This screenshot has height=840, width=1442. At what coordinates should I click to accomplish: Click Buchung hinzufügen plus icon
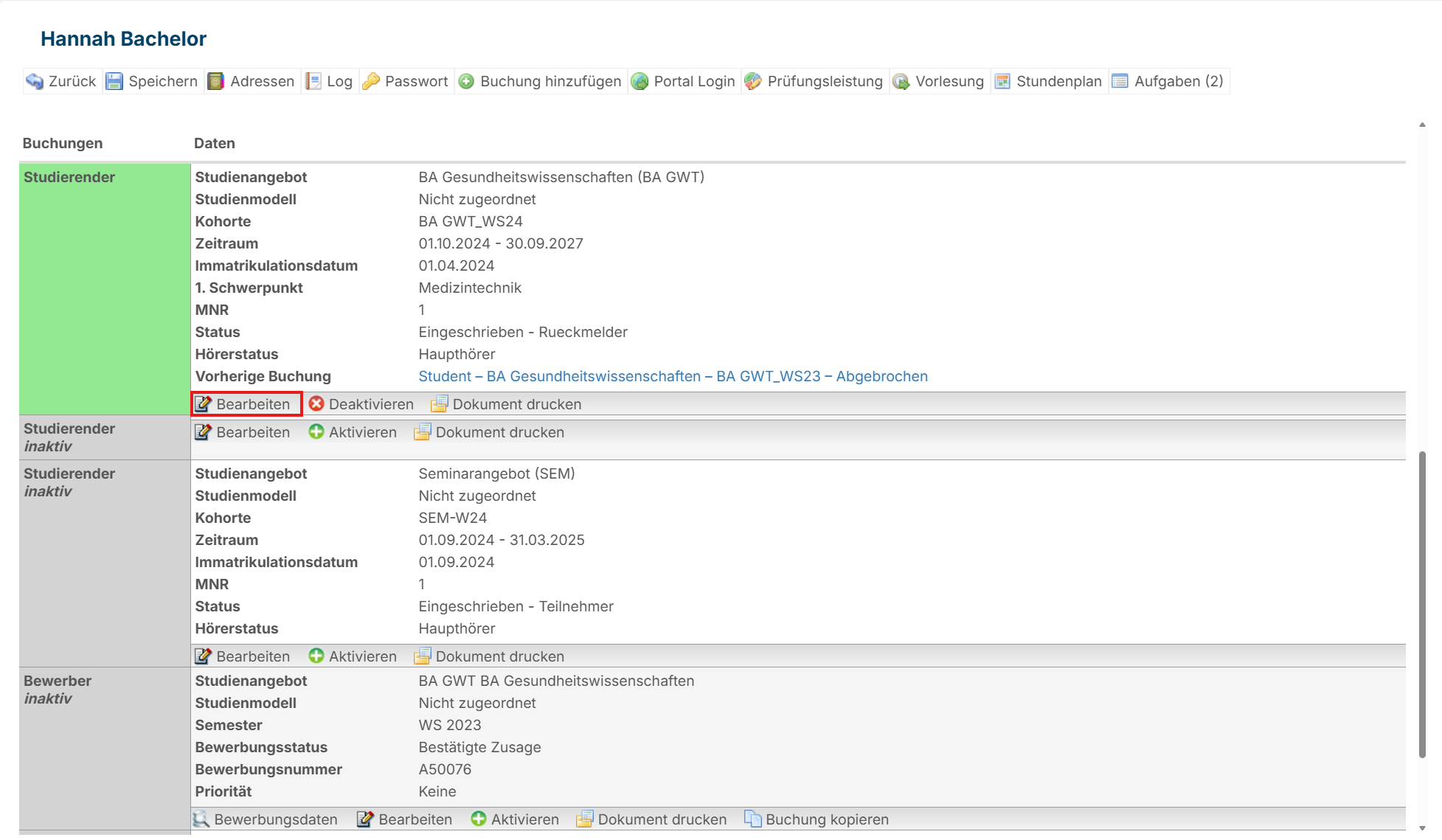(x=466, y=81)
